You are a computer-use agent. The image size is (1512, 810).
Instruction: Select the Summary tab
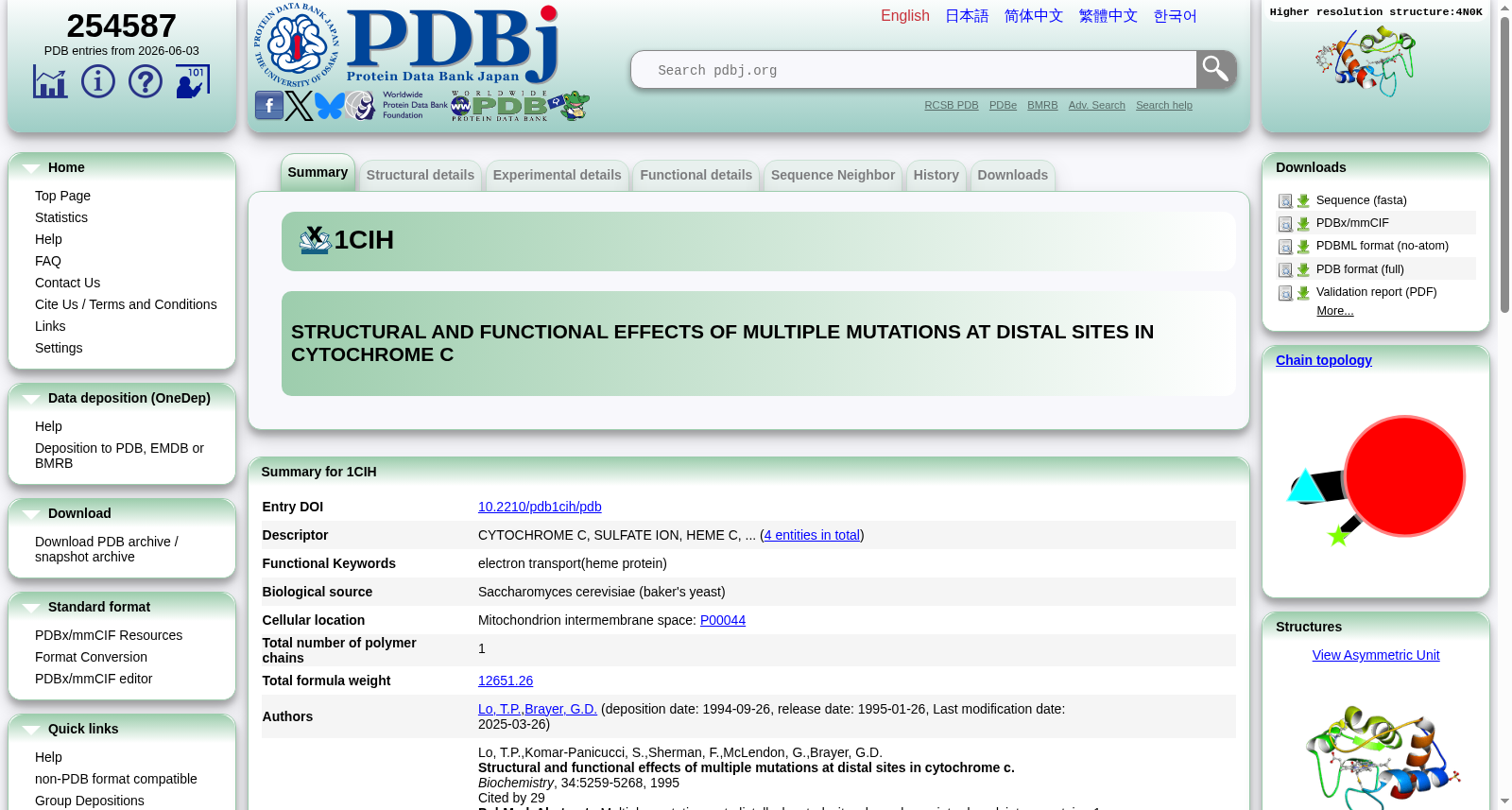(318, 172)
